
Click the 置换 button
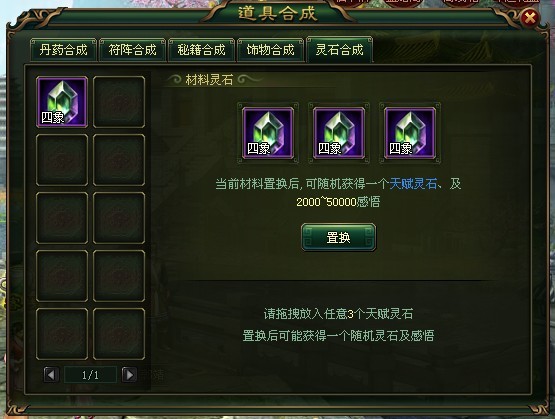[338, 237]
